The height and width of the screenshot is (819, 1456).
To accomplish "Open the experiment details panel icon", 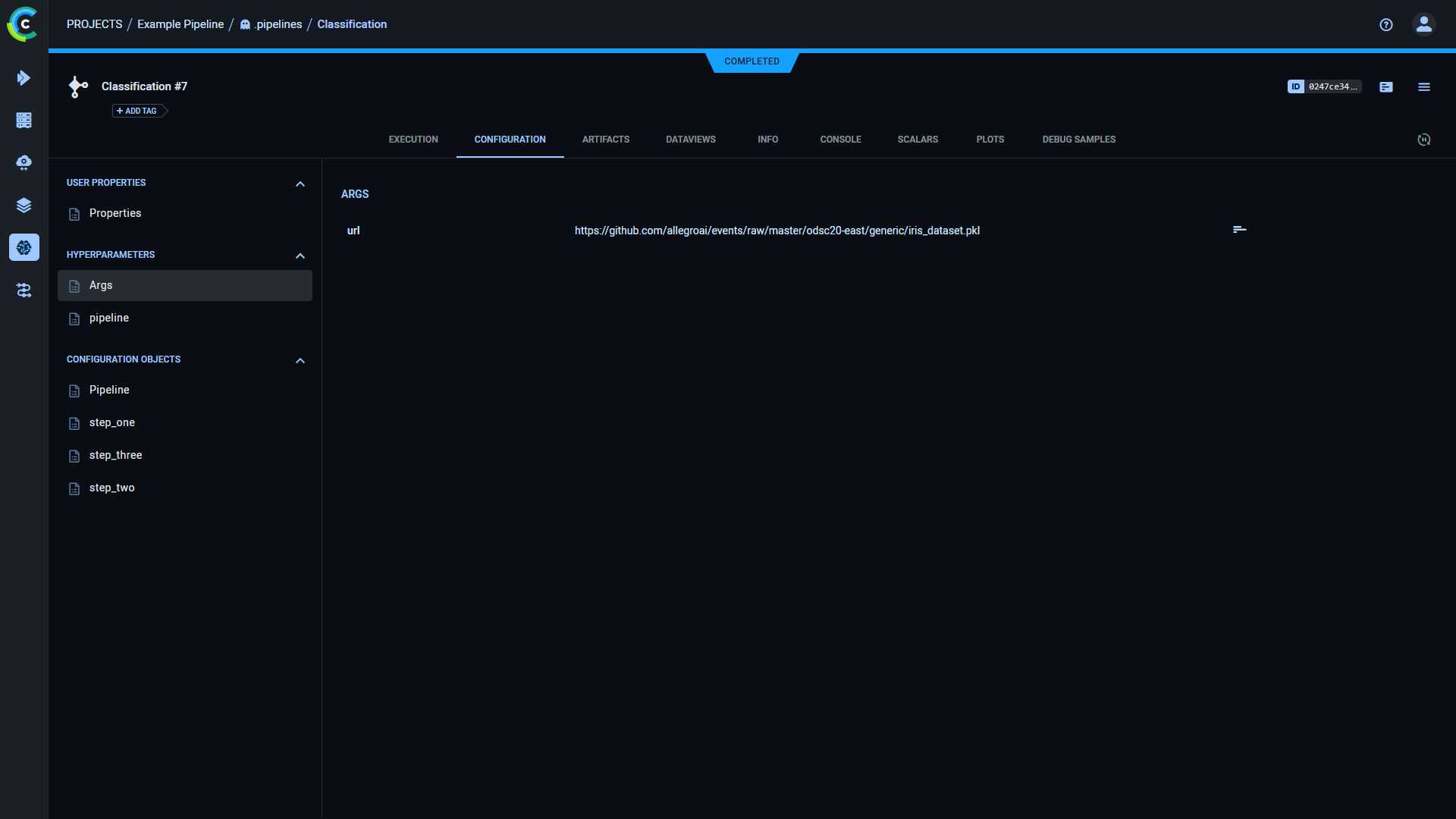I will point(1385,86).
